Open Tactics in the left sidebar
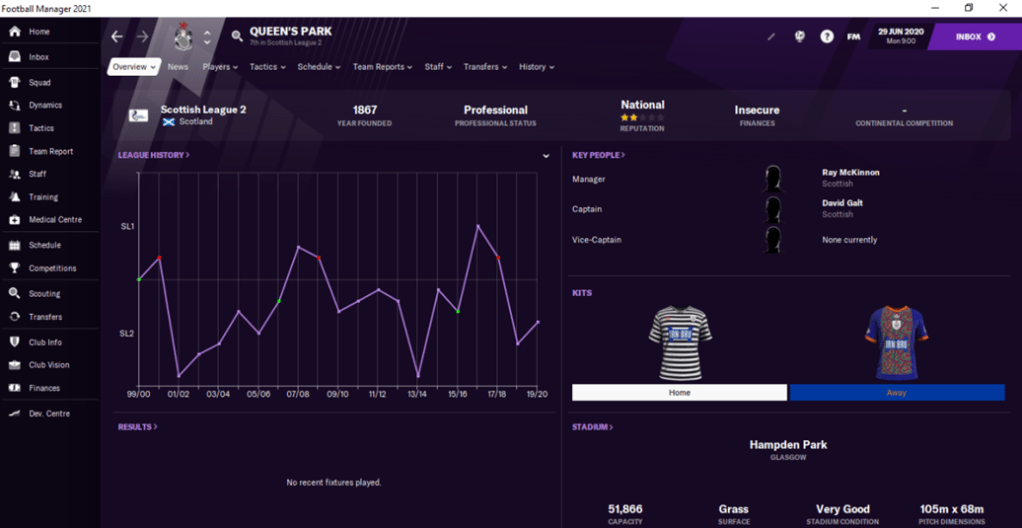 [41, 128]
